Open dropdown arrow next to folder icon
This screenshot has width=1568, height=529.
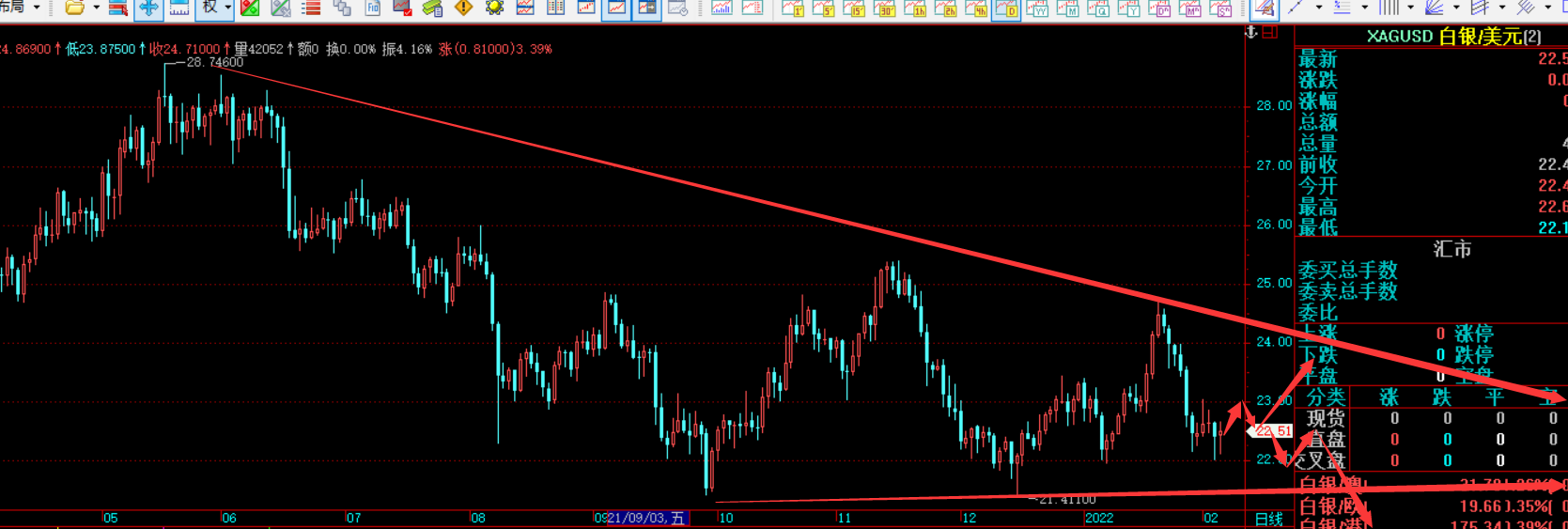96,8
